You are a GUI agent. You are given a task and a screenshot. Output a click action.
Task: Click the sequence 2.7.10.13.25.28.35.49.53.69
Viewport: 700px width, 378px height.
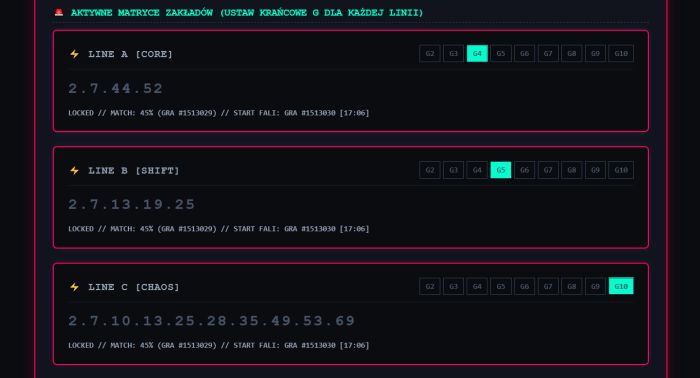point(212,321)
